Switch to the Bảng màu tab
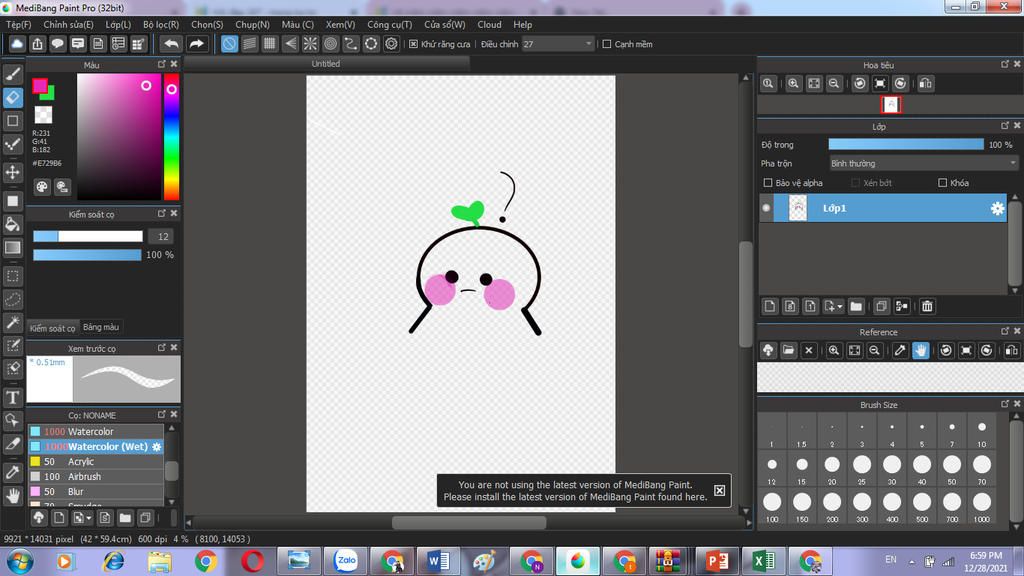Screen dimensions: 1024x576 pos(101,327)
